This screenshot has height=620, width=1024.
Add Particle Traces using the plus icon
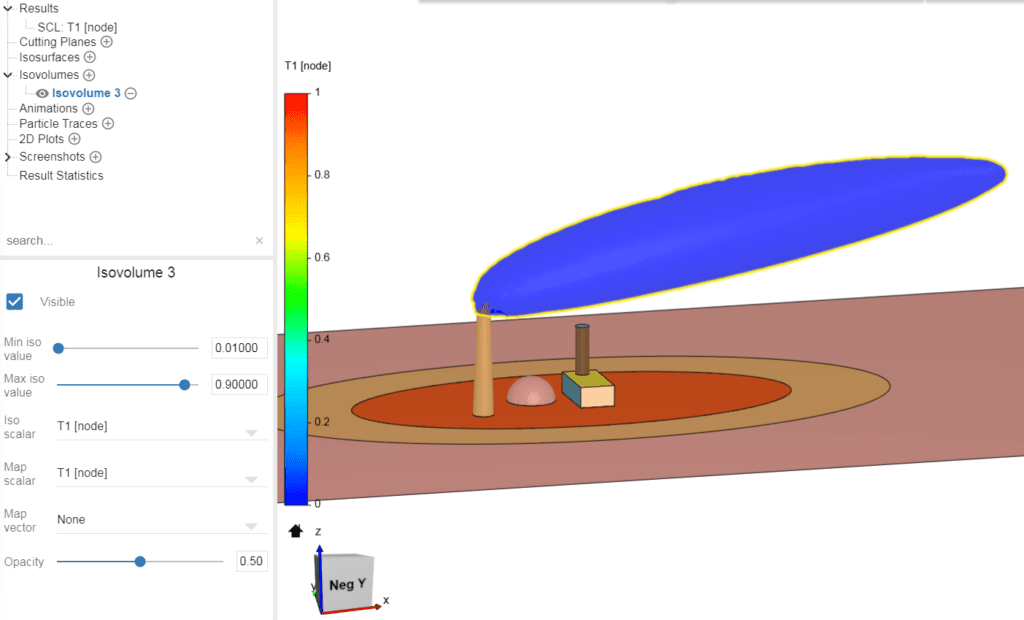click(x=108, y=123)
